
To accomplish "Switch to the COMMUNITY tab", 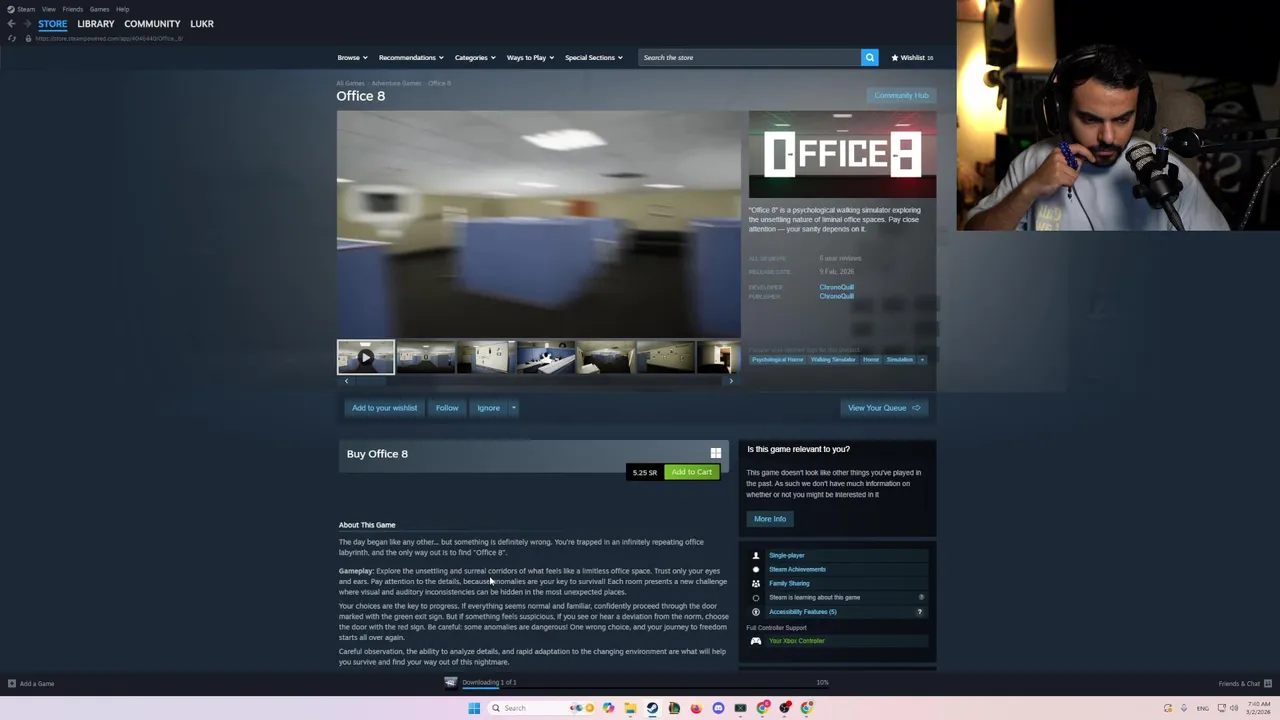I will [x=152, y=24].
